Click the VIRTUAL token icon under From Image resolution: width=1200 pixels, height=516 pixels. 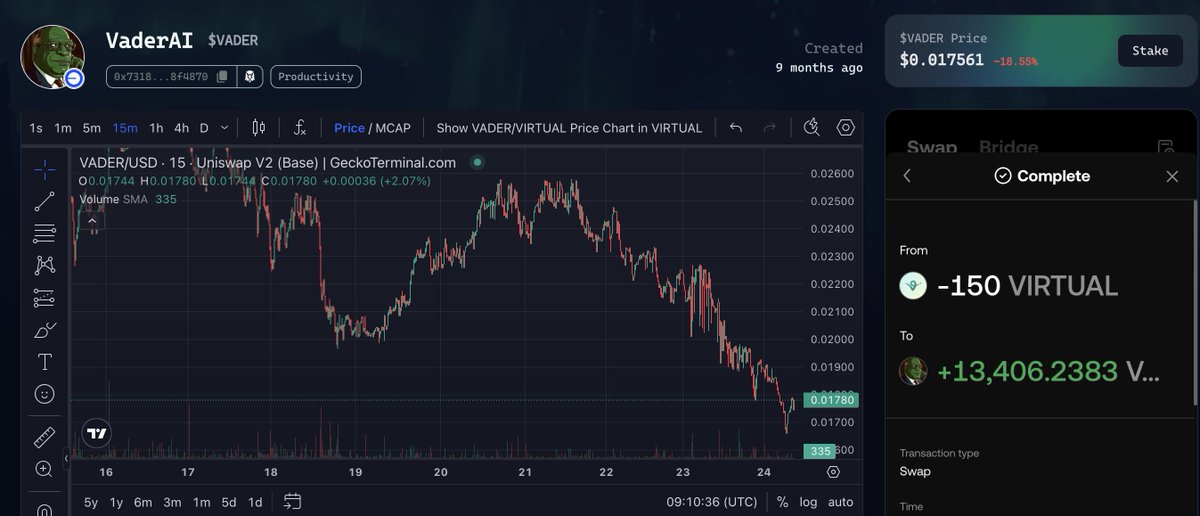(913, 286)
